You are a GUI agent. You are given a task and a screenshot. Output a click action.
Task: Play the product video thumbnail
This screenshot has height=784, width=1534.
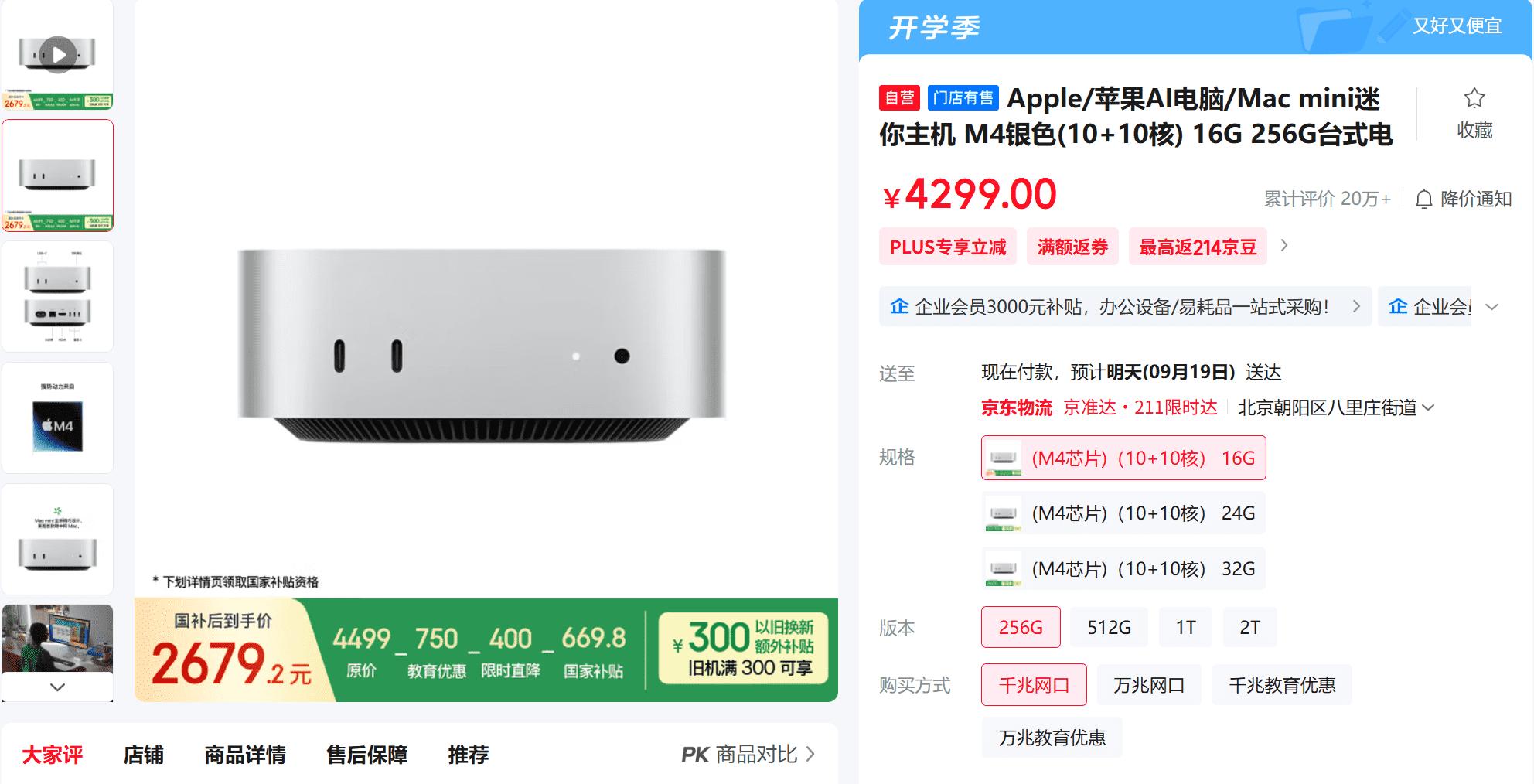[58, 55]
